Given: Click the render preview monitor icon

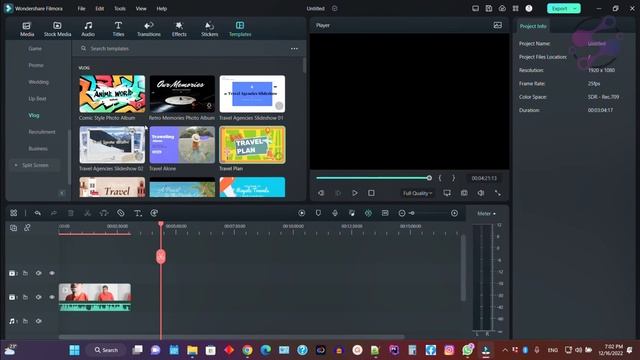Looking at the screenshot, I should coord(447,193).
